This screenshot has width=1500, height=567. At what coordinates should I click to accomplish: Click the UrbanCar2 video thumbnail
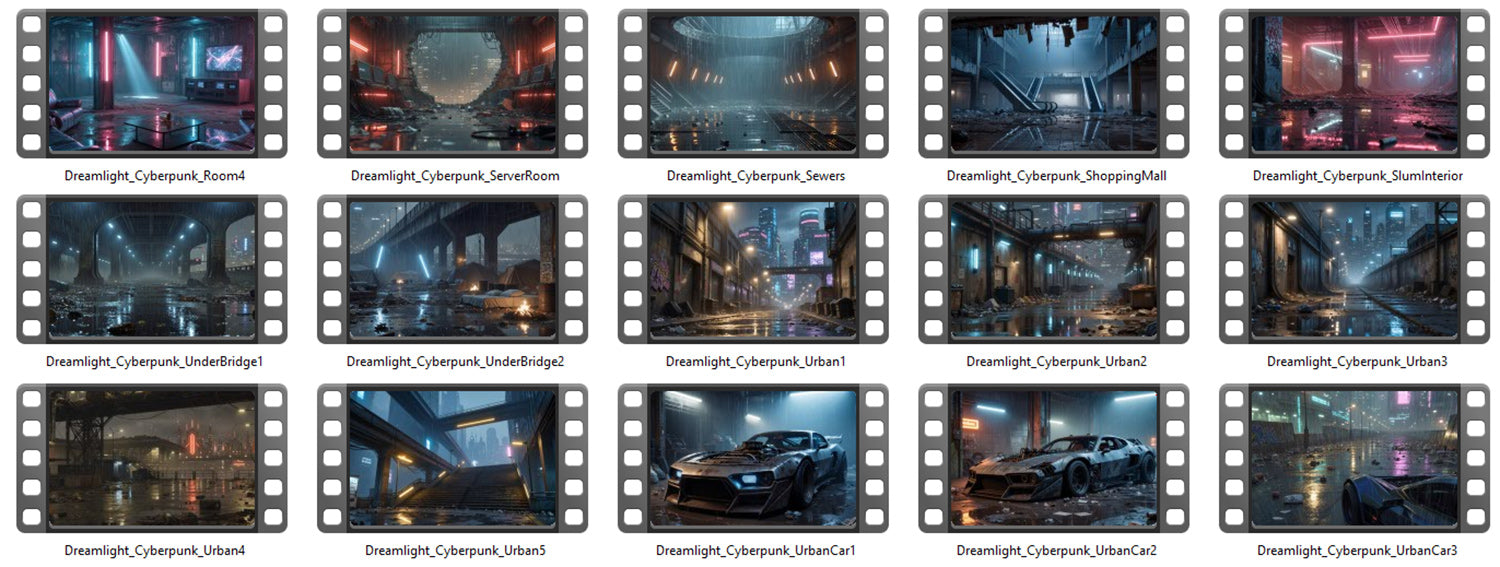coord(1054,458)
